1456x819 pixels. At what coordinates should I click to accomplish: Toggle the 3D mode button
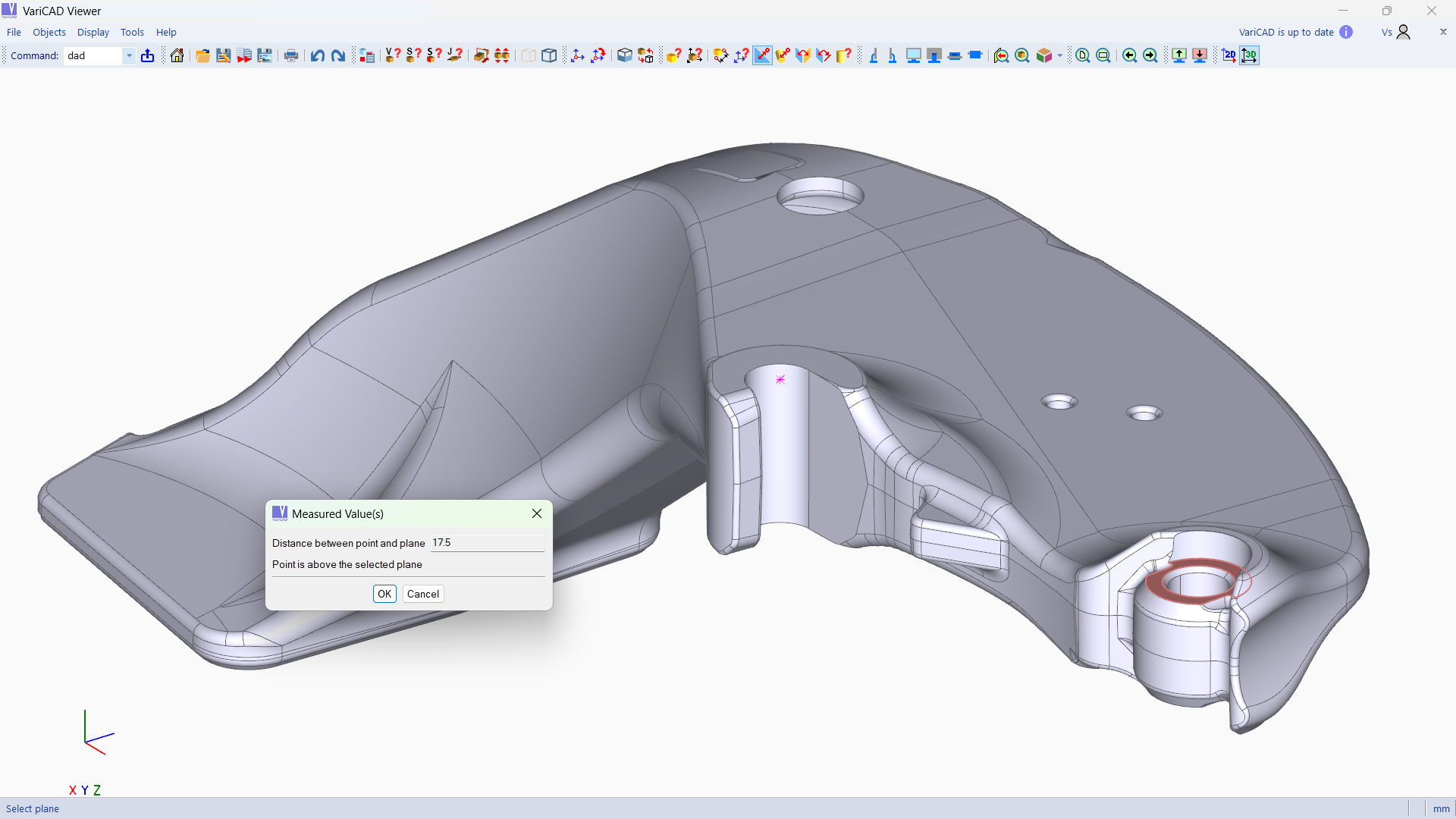(x=1250, y=55)
